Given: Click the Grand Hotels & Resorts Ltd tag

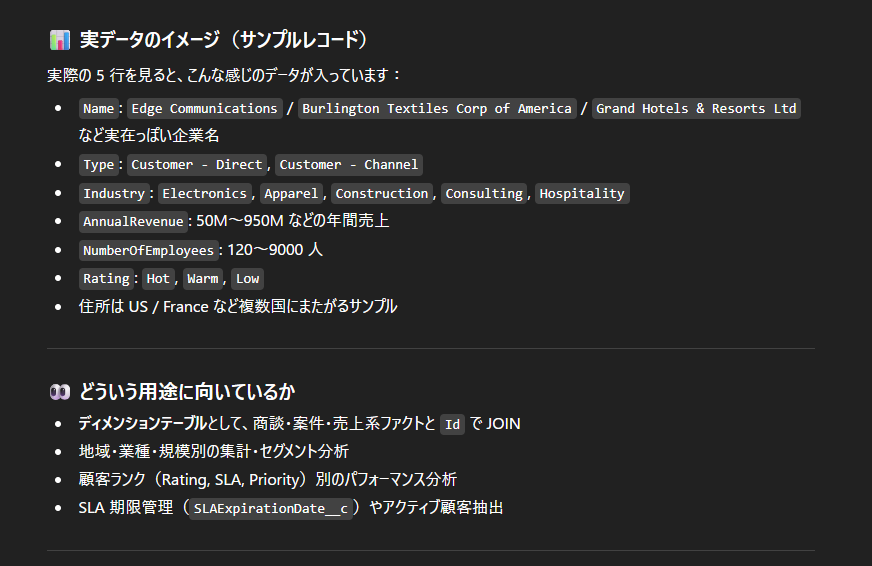Looking at the screenshot, I should click(x=696, y=108).
